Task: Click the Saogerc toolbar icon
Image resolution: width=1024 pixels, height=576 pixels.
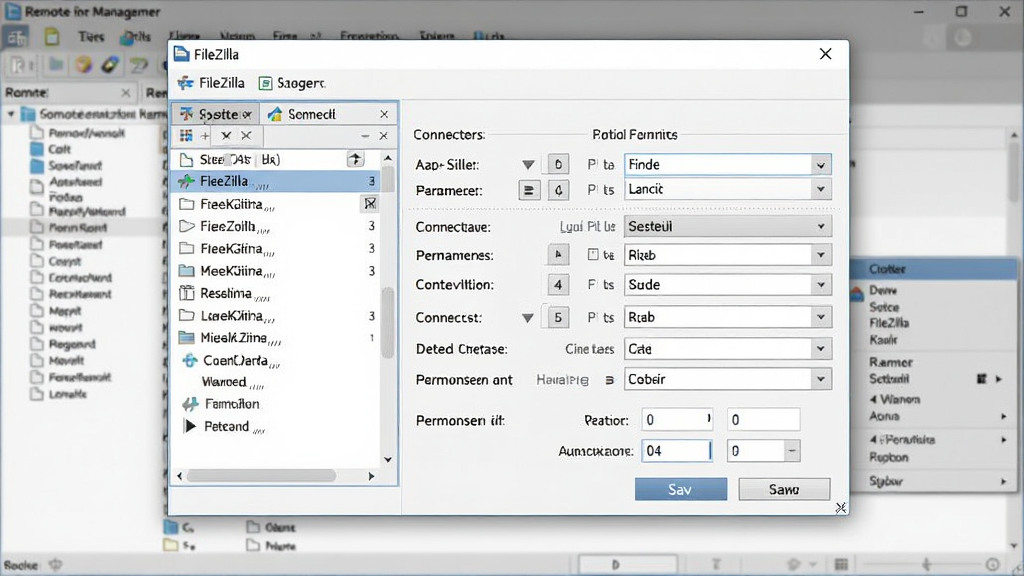Action: 265,83
